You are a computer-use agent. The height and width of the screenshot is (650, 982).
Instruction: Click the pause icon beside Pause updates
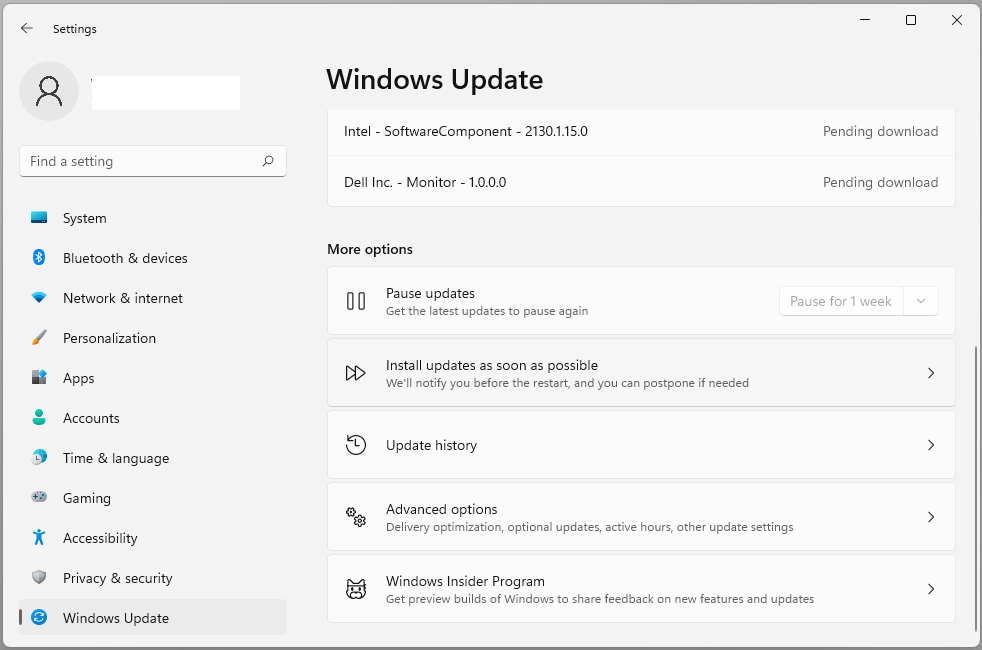(356, 301)
